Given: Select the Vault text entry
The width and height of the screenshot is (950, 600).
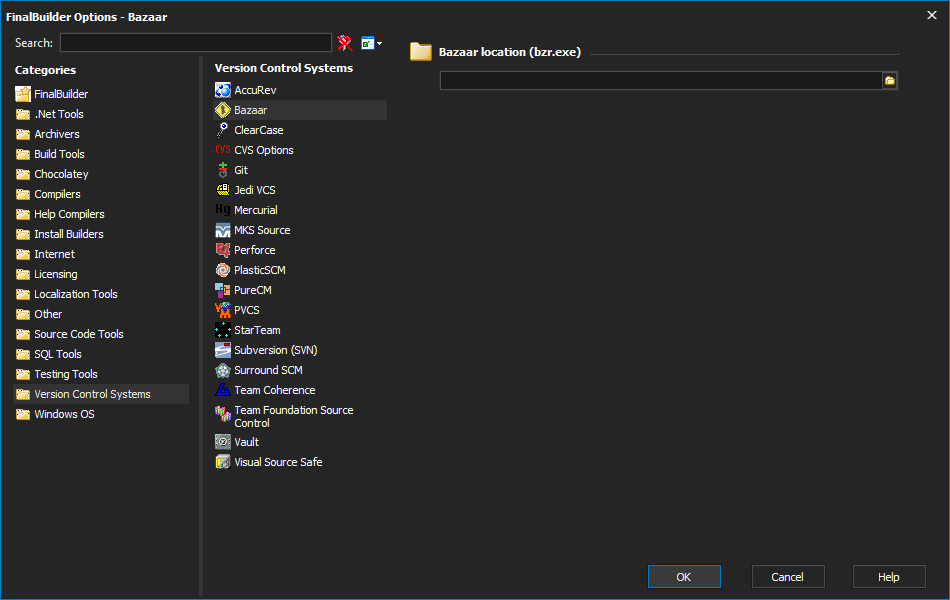Looking at the screenshot, I should (x=247, y=442).
